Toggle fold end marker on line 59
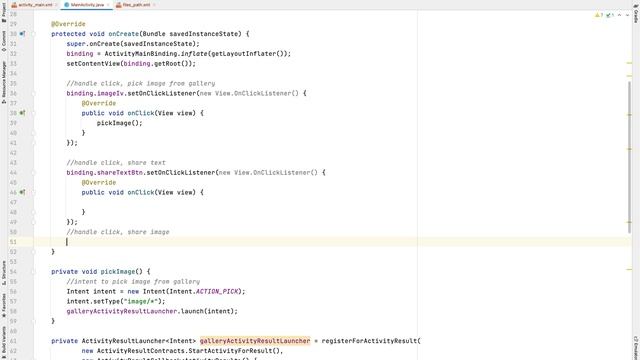 pyautogui.click(x=33, y=321)
